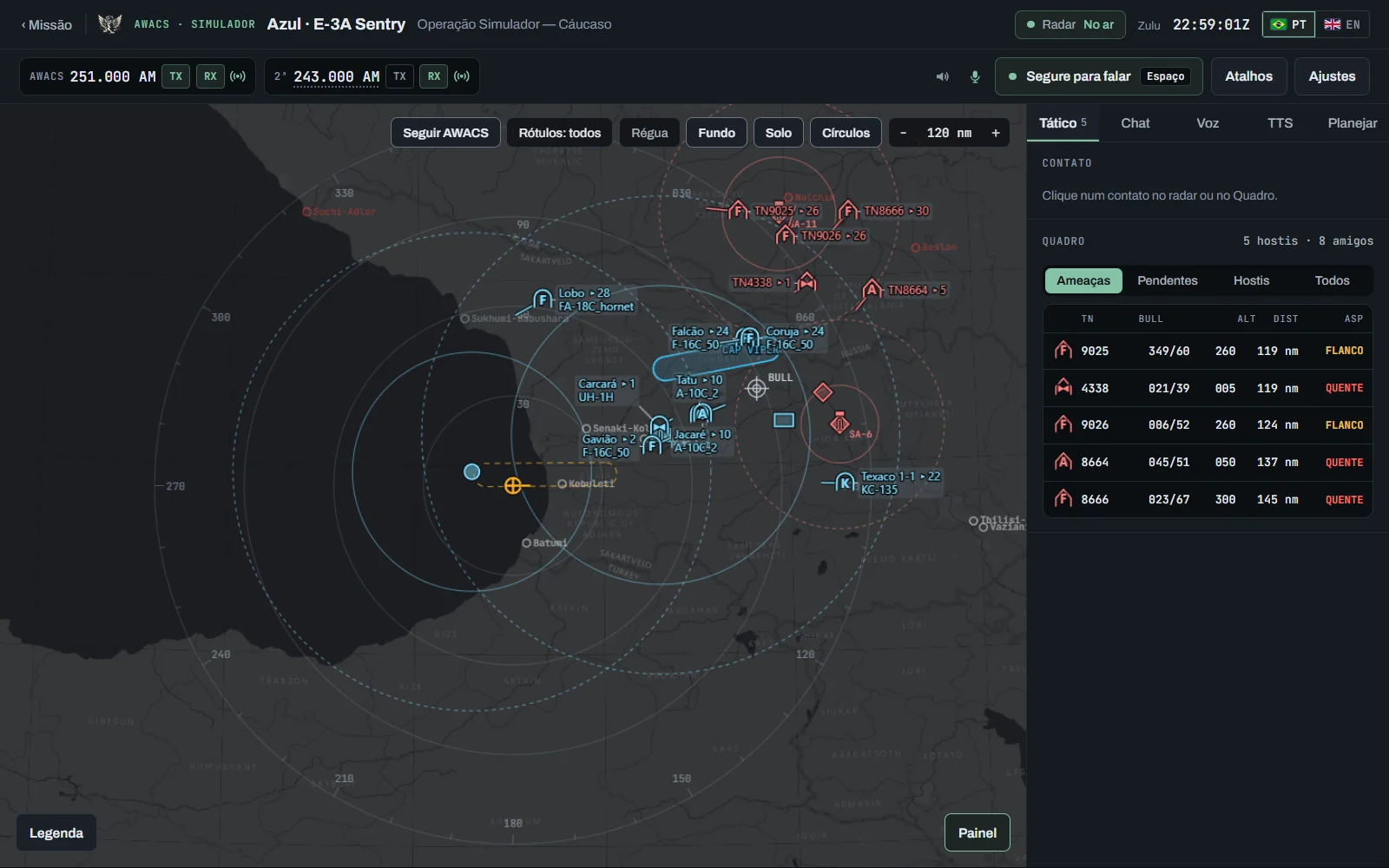1389x868 pixels.
Task: Select the SA-6 SAM site symbol
Action: [x=839, y=423]
